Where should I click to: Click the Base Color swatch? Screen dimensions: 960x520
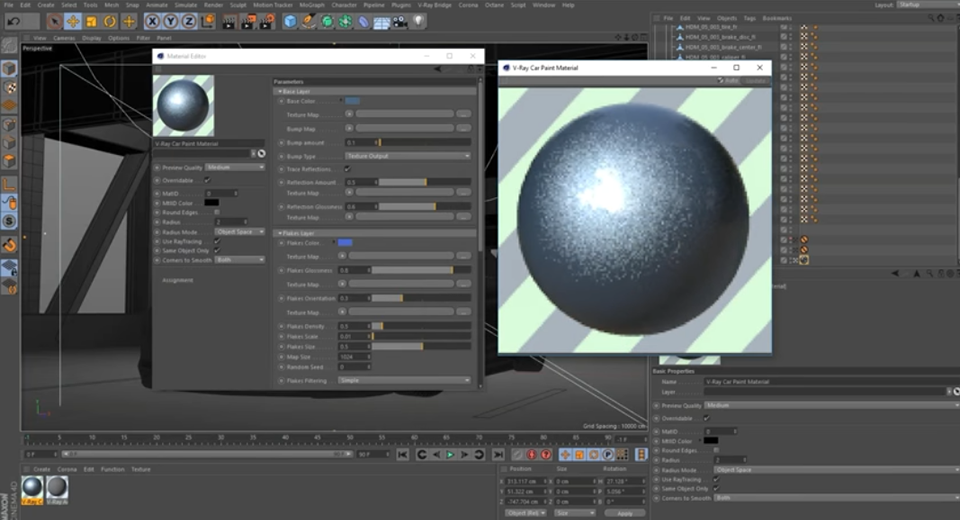click(x=352, y=101)
